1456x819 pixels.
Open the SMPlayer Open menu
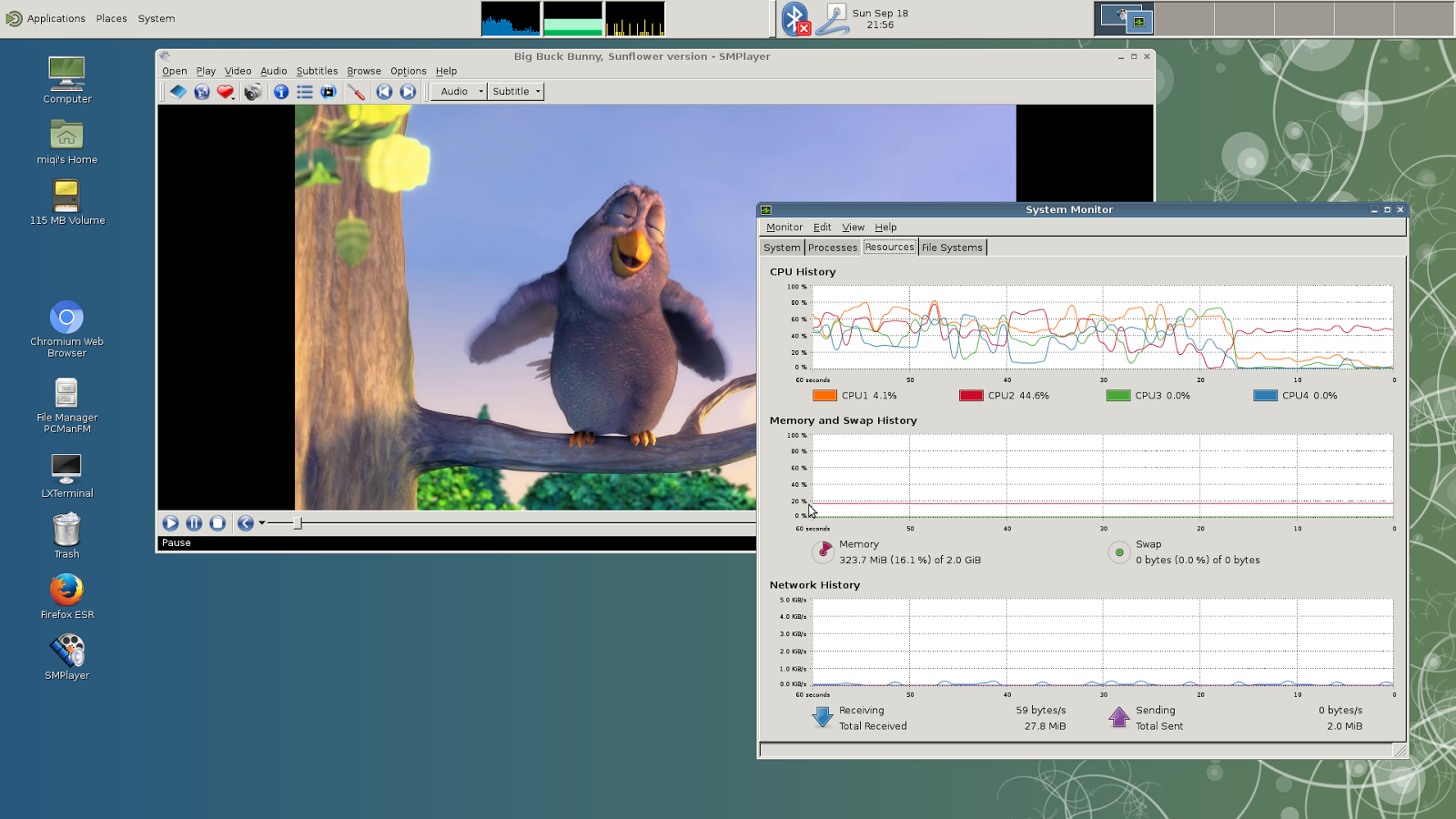(x=175, y=71)
